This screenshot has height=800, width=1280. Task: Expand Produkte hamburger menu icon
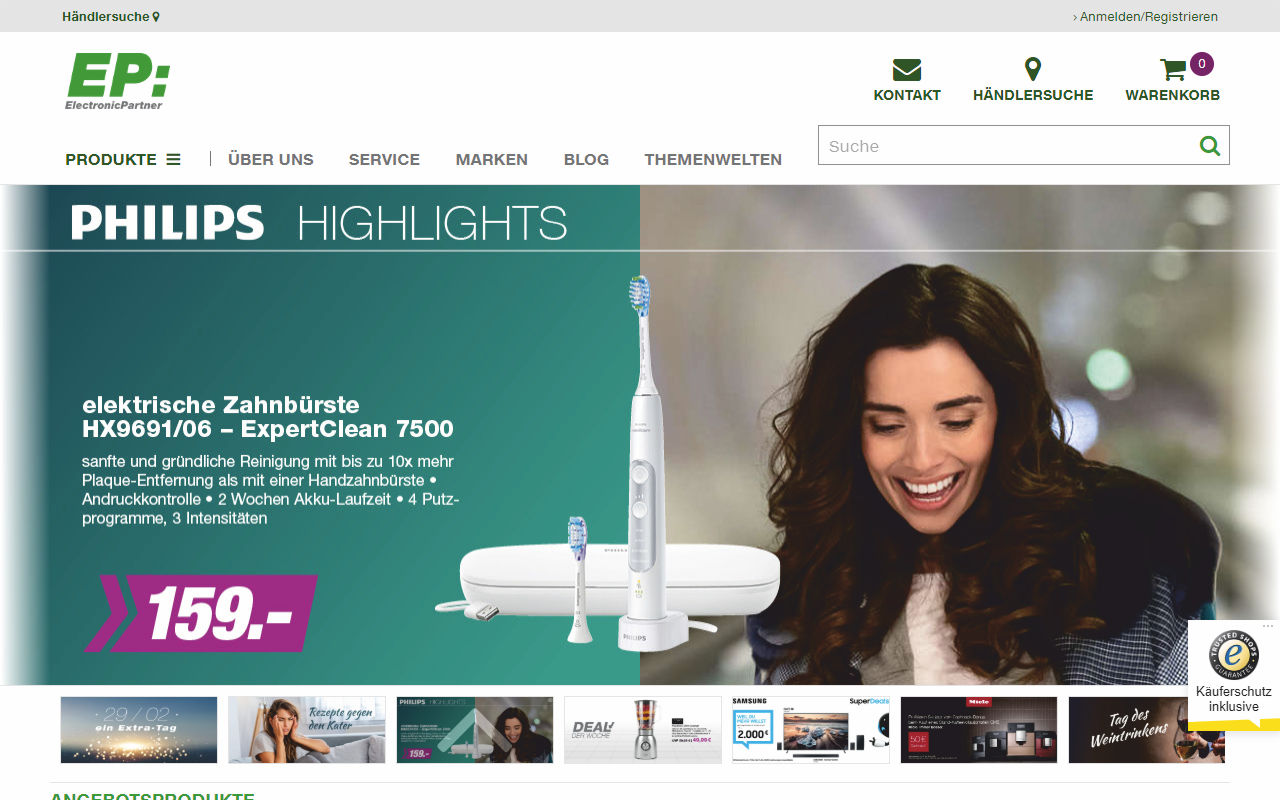(x=173, y=159)
